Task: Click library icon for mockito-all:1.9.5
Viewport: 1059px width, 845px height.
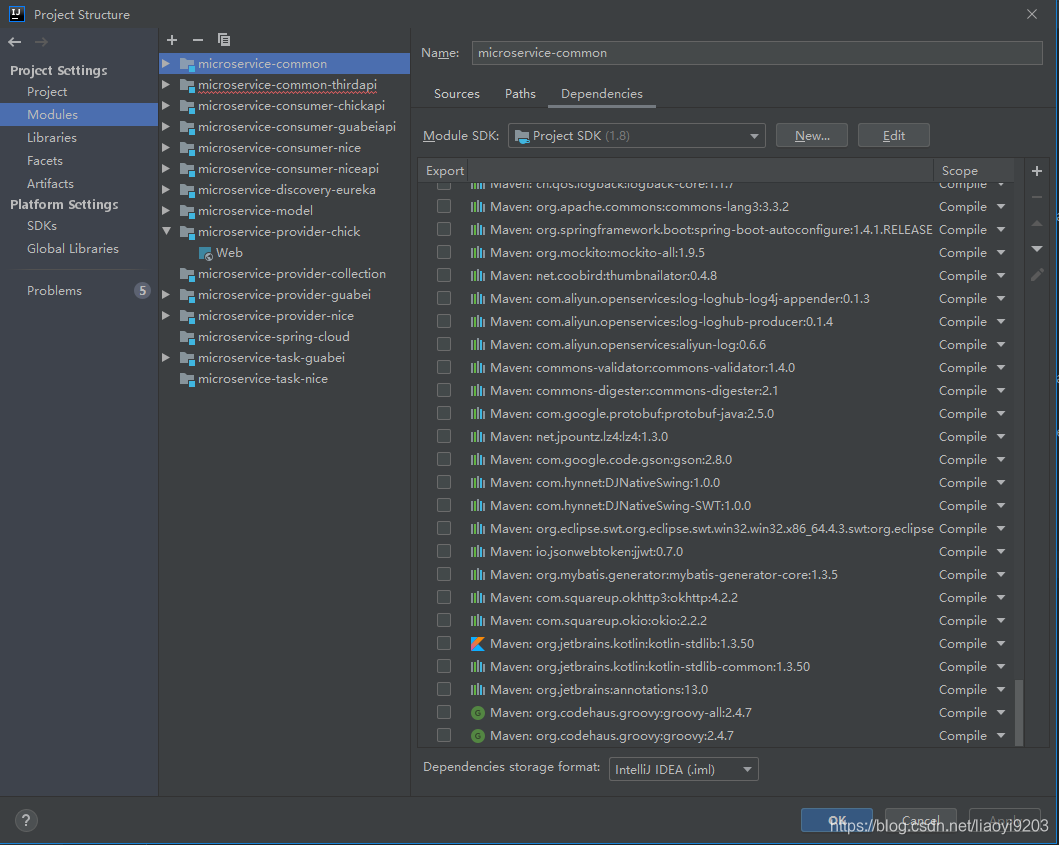Action: [477, 253]
